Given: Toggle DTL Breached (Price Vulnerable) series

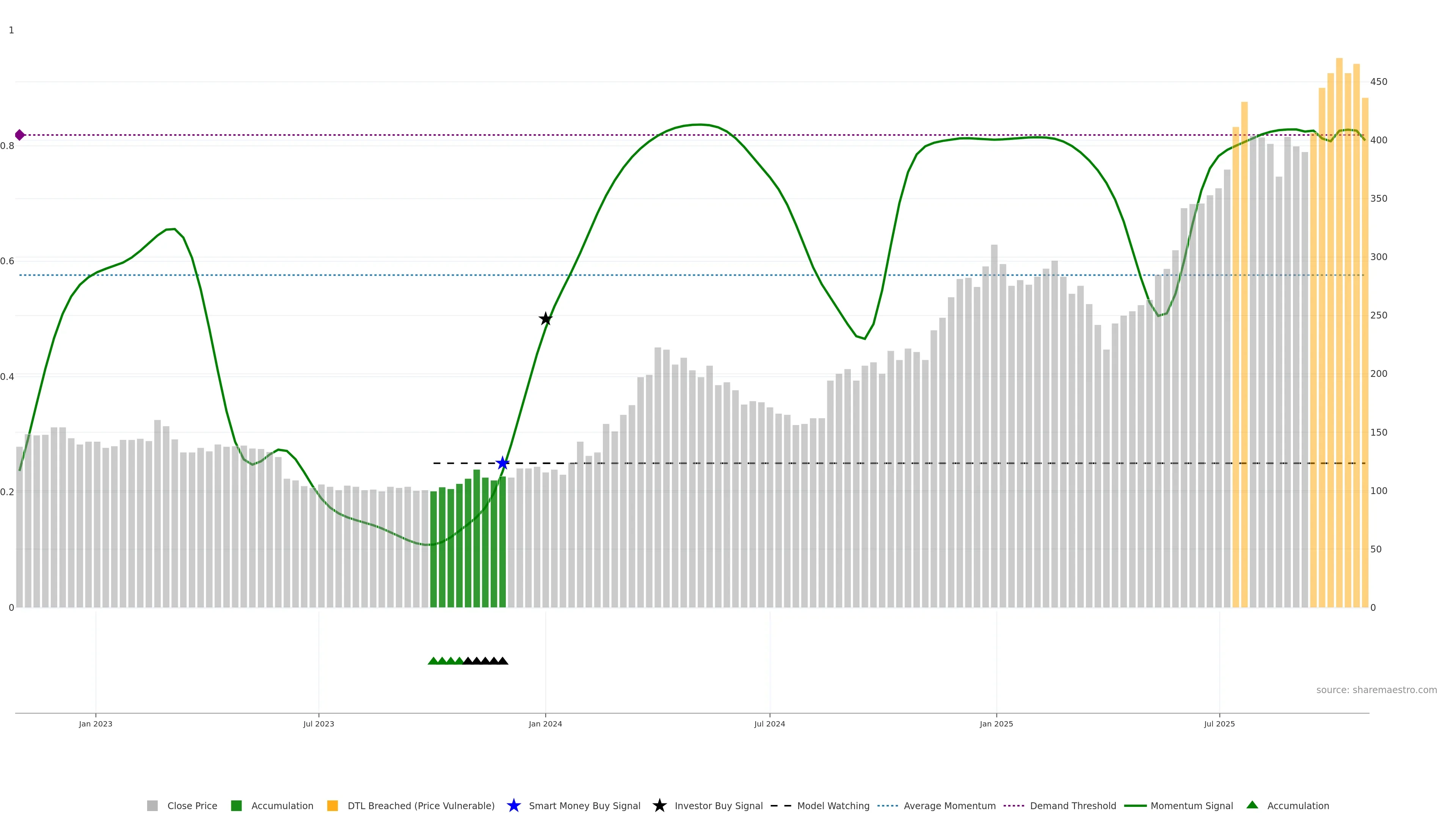Looking at the screenshot, I should 420,806.
